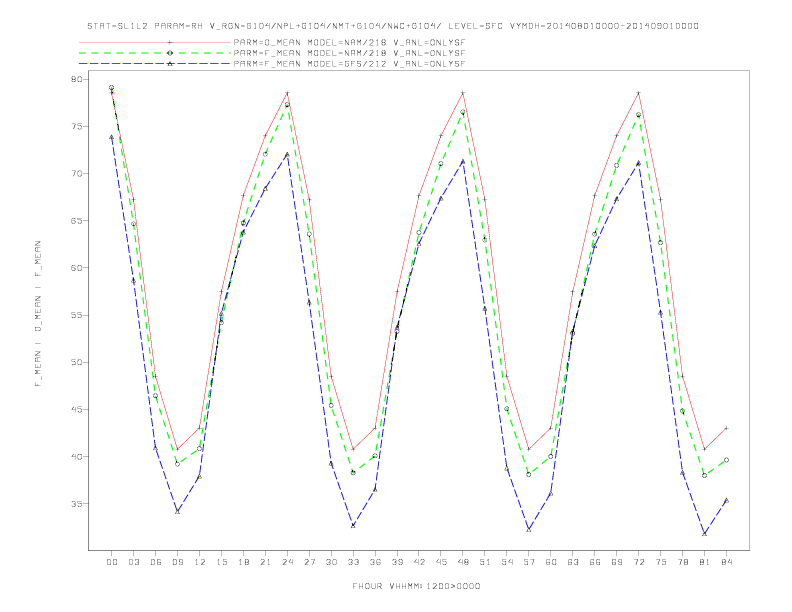Click x-axis tick label 21

coord(265,562)
